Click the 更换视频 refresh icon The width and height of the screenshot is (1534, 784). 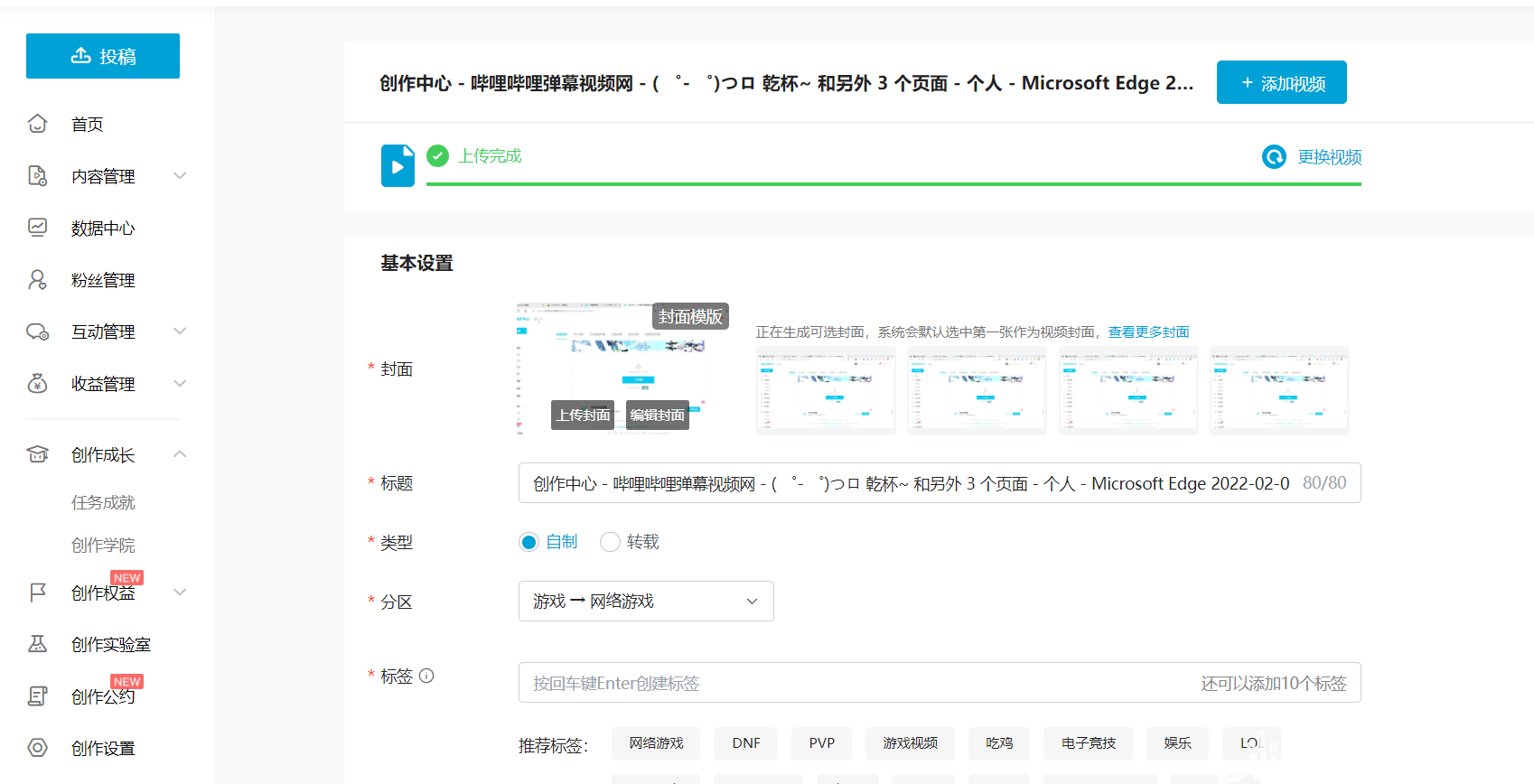coord(1274,157)
